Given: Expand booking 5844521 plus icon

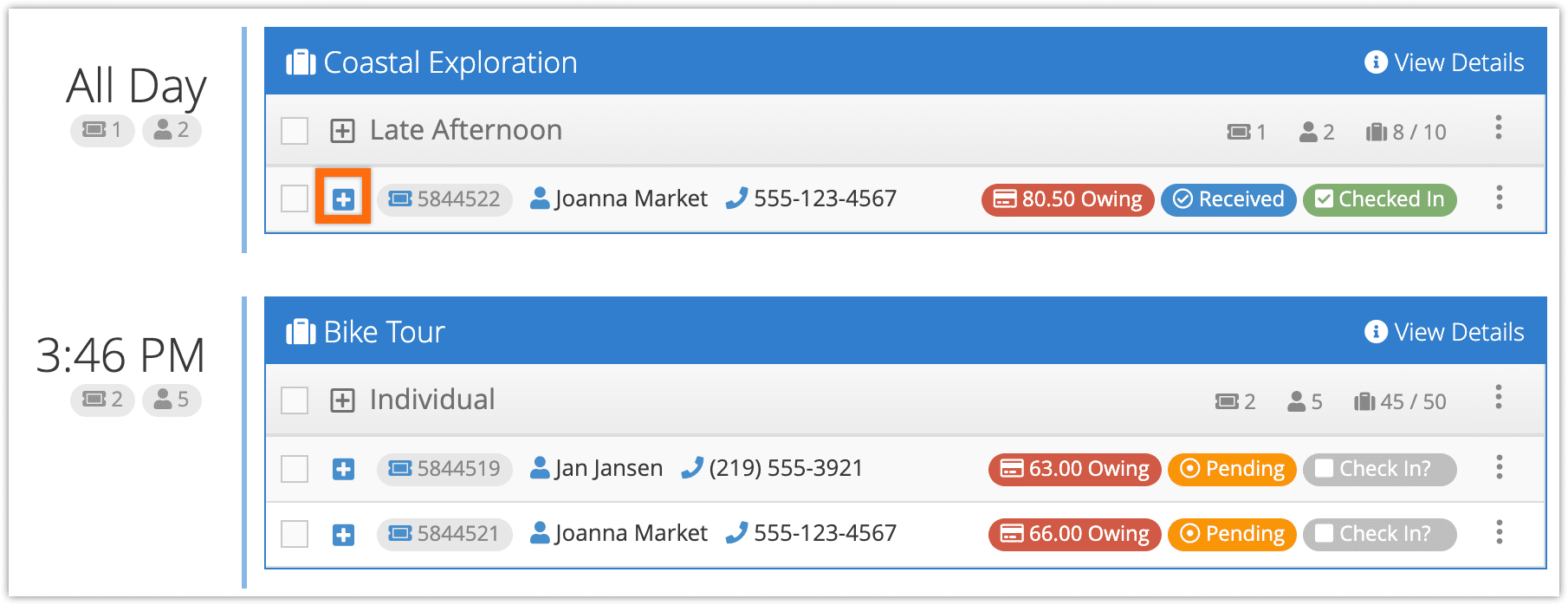Looking at the screenshot, I should pos(343,535).
